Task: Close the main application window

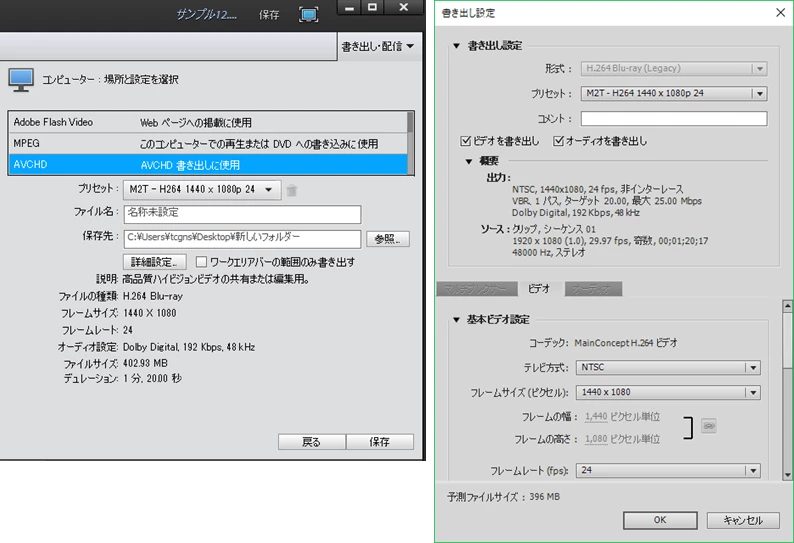Action: click(404, 7)
